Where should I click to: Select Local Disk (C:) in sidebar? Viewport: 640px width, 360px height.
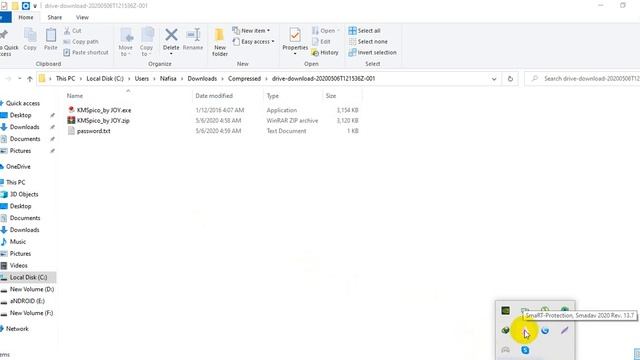(x=28, y=277)
